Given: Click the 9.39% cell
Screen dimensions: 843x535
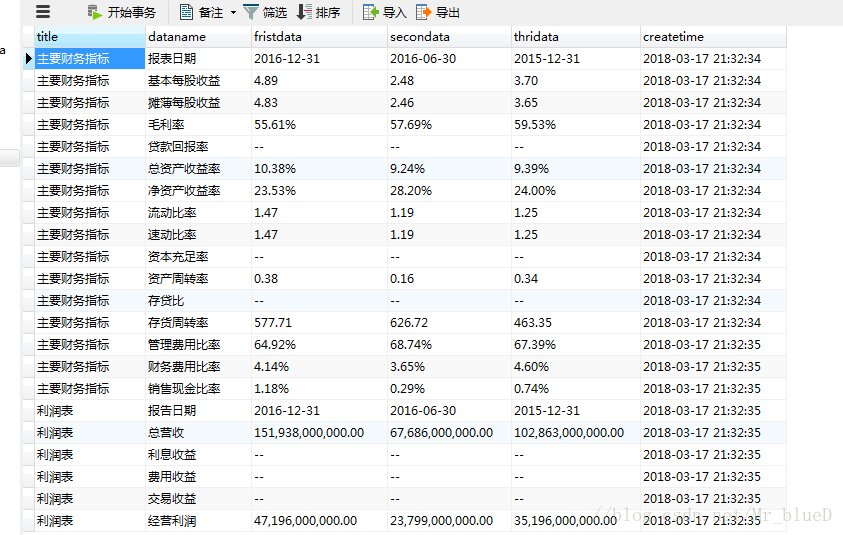Looking at the screenshot, I should [x=576, y=169].
